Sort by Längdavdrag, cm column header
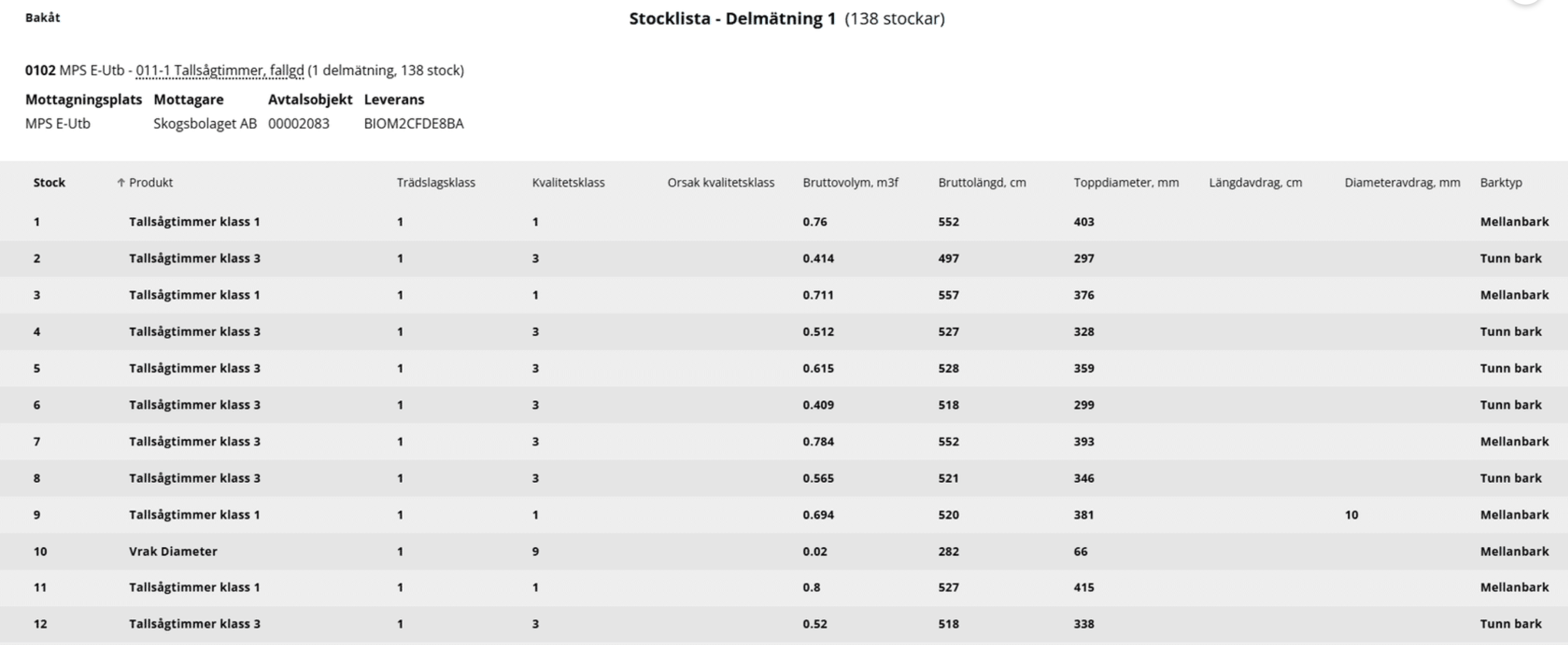 tap(1255, 183)
